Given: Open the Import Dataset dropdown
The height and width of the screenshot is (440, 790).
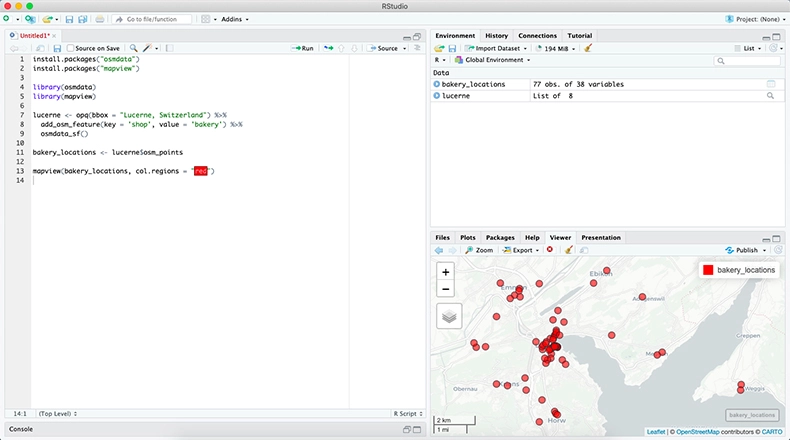Looking at the screenshot, I should click(x=495, y=48).
